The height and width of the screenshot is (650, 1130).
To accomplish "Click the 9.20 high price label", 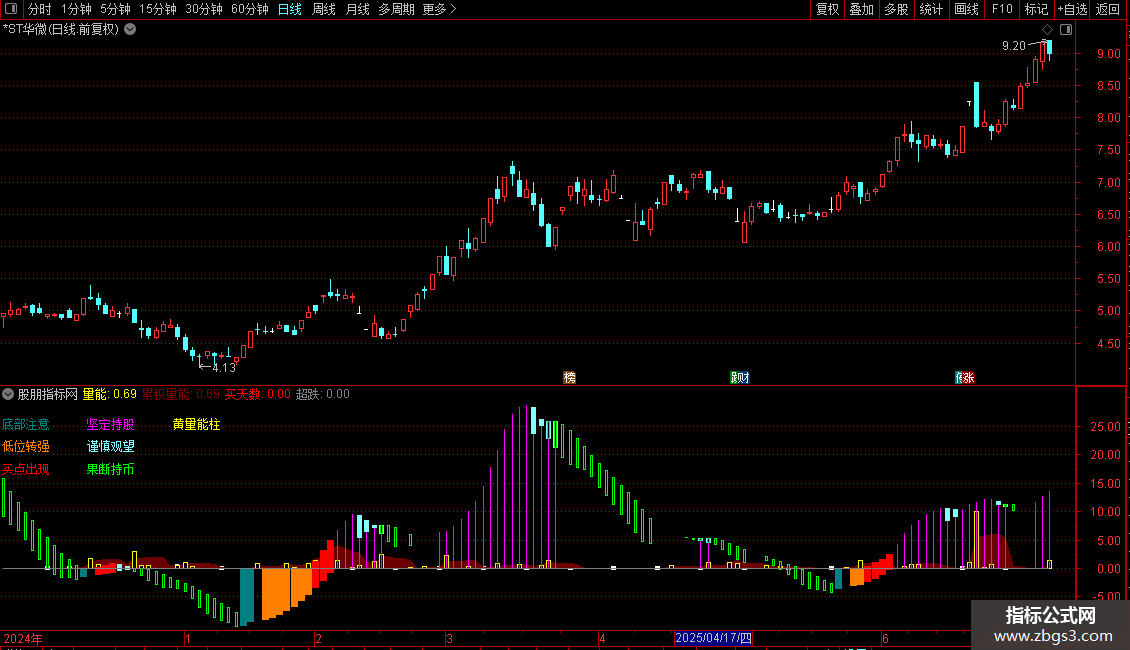I will (1013, 46).
